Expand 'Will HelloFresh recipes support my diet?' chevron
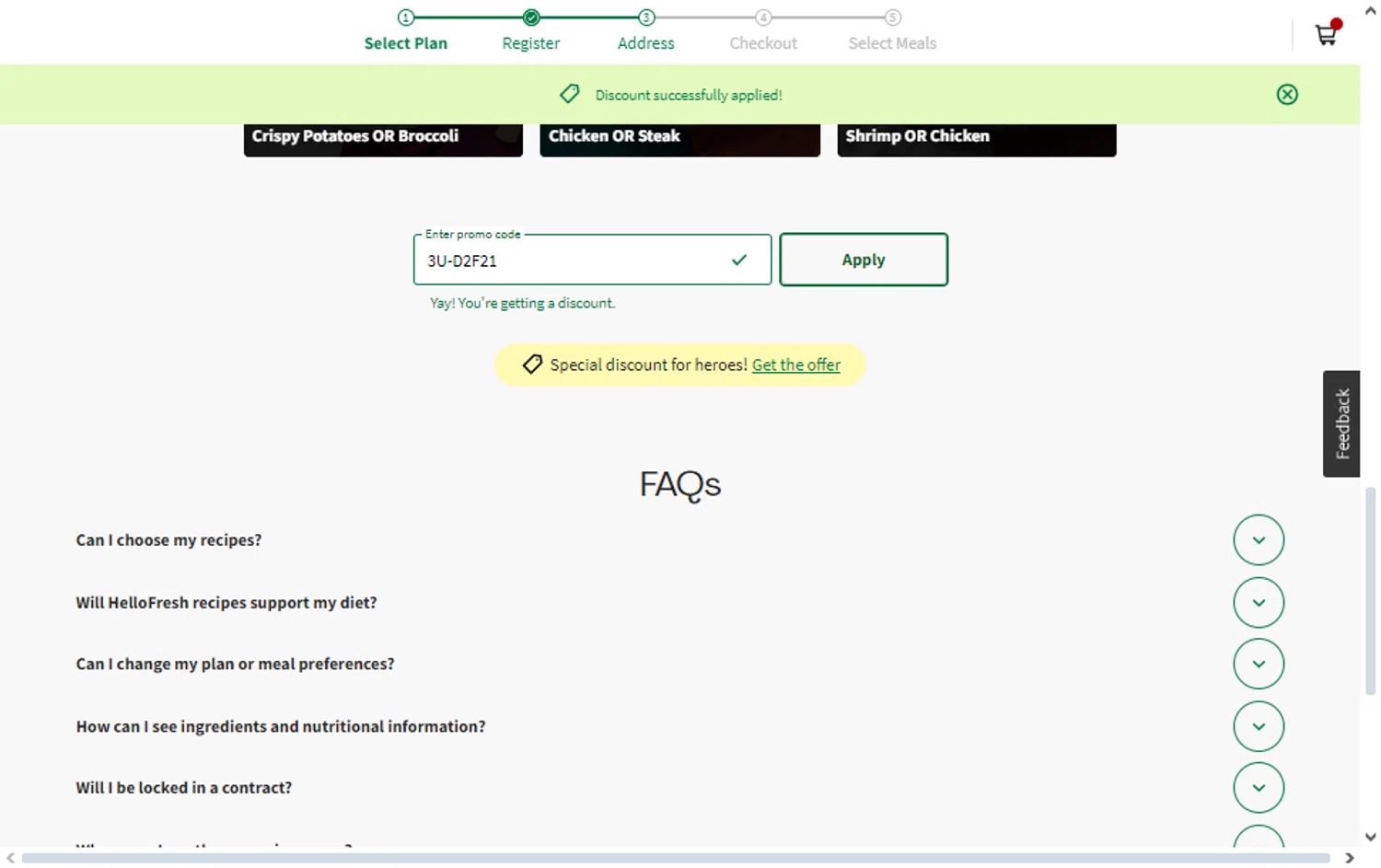The image size is (1381, 868). [1259, 603]
